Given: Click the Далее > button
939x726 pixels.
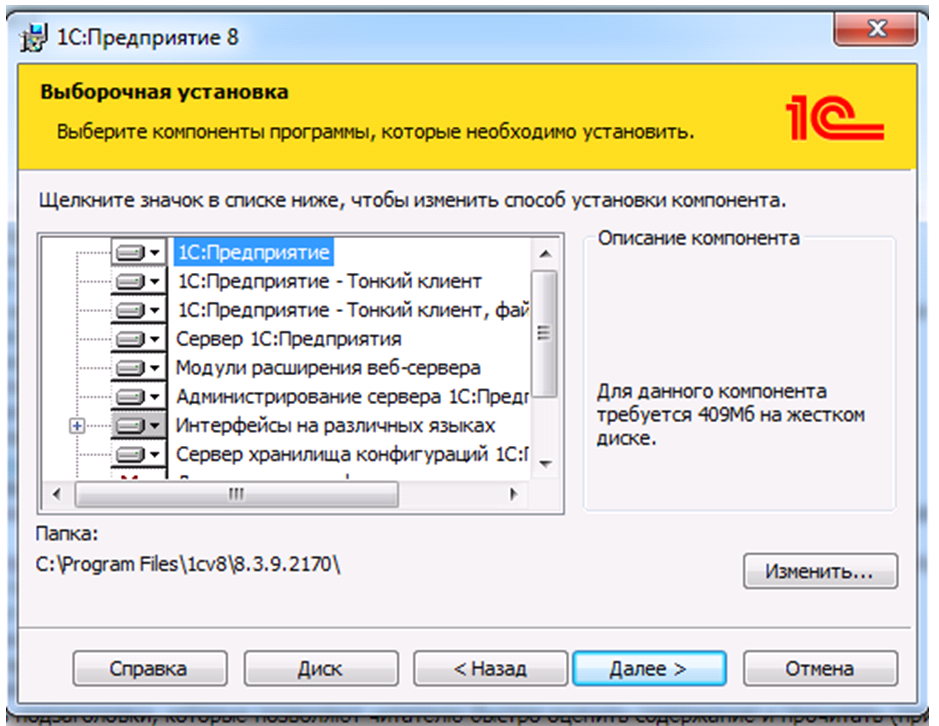Looking at the screenshot, I should coord(649,668).
